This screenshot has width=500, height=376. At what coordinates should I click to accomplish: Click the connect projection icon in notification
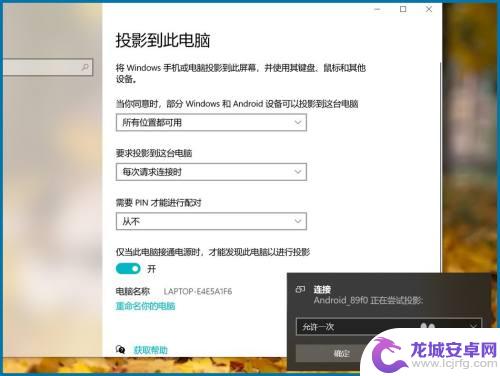tap(300, 289)
